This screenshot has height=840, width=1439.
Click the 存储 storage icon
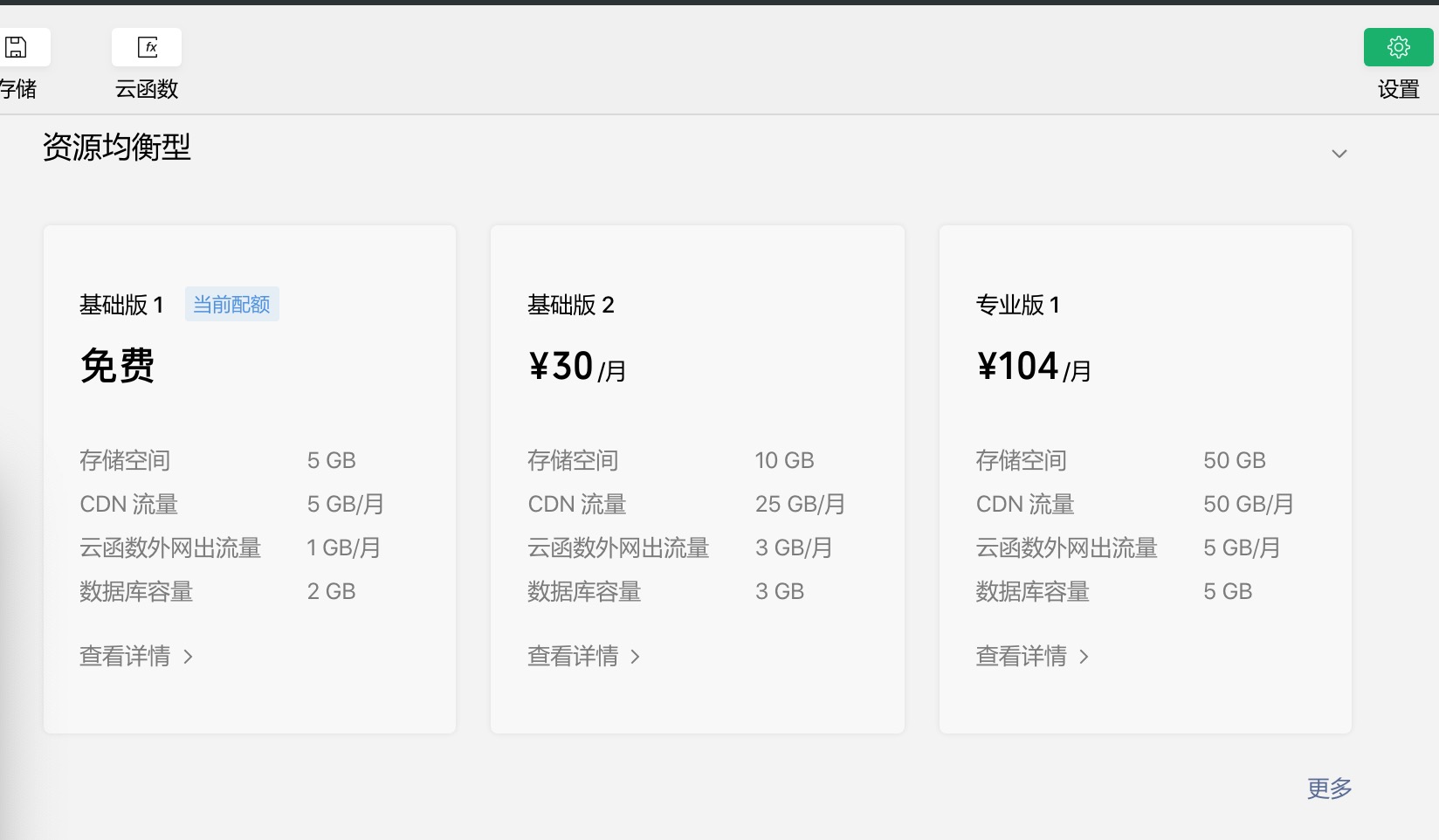coord(19,47)
